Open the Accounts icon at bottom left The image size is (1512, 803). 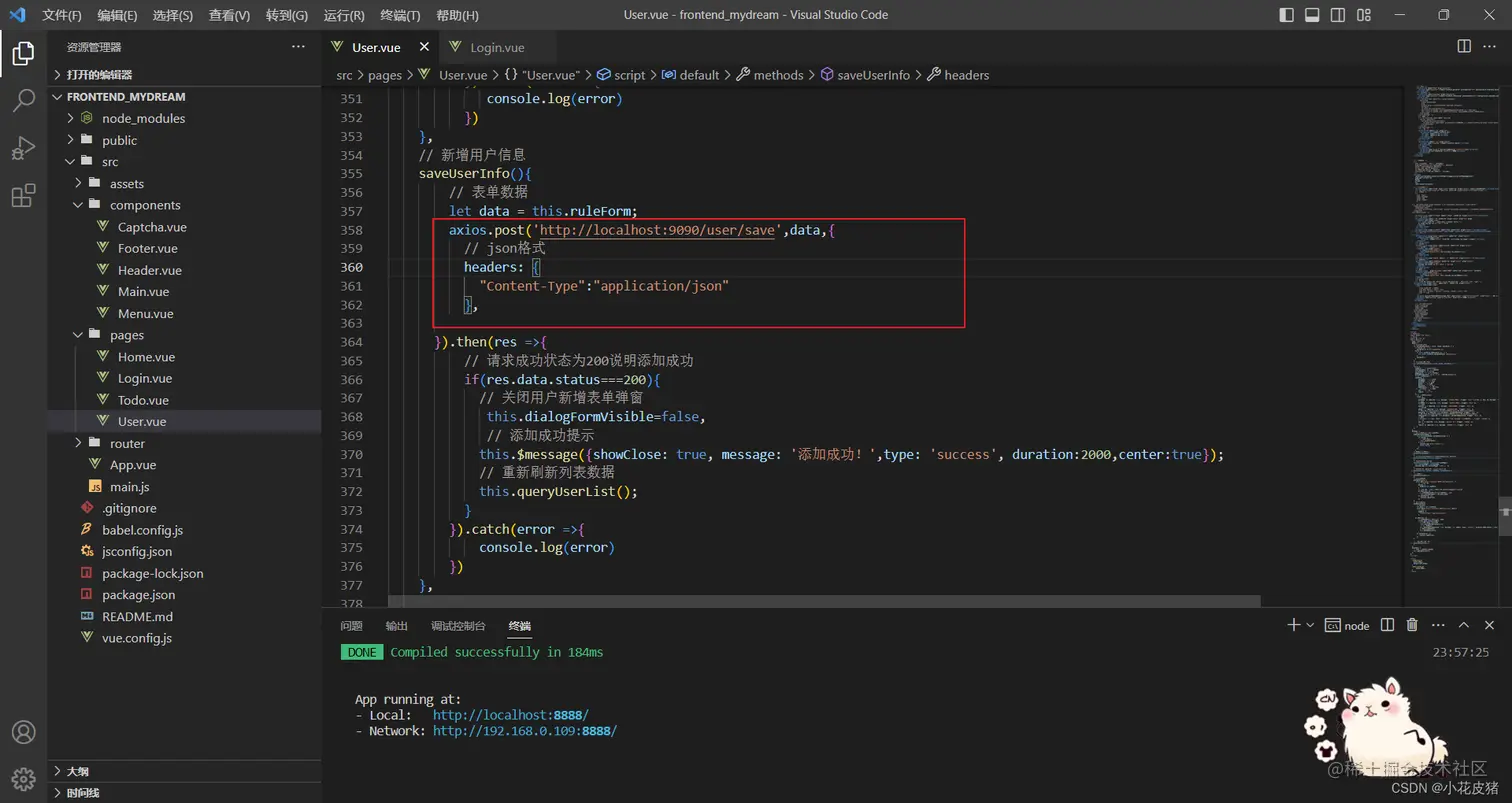click(x=23, y=731)
